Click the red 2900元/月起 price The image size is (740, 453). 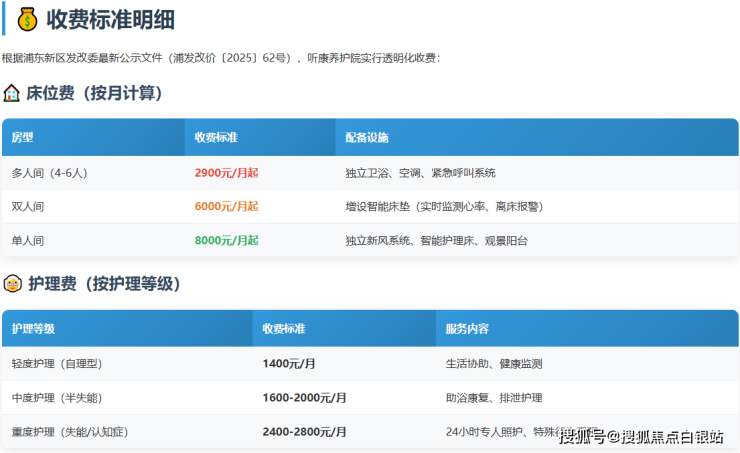point(226,172)
